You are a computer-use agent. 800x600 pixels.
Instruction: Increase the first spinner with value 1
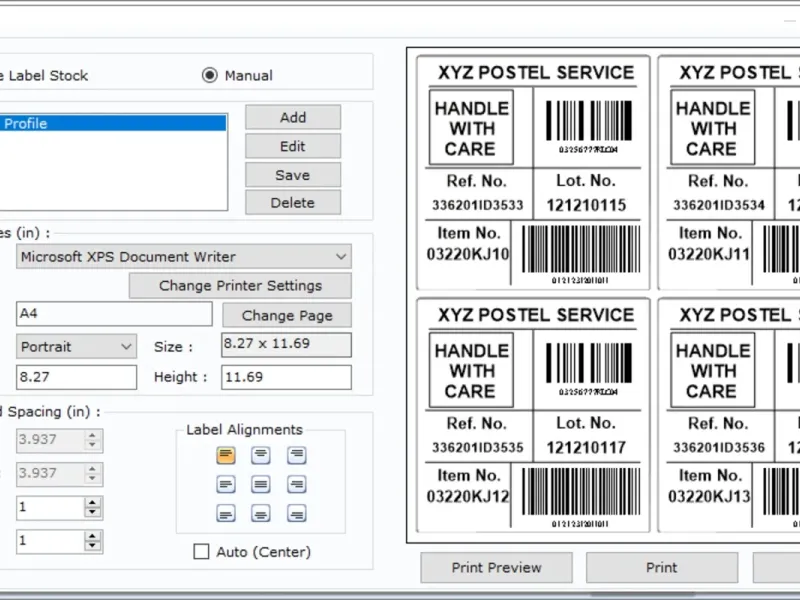92,503
